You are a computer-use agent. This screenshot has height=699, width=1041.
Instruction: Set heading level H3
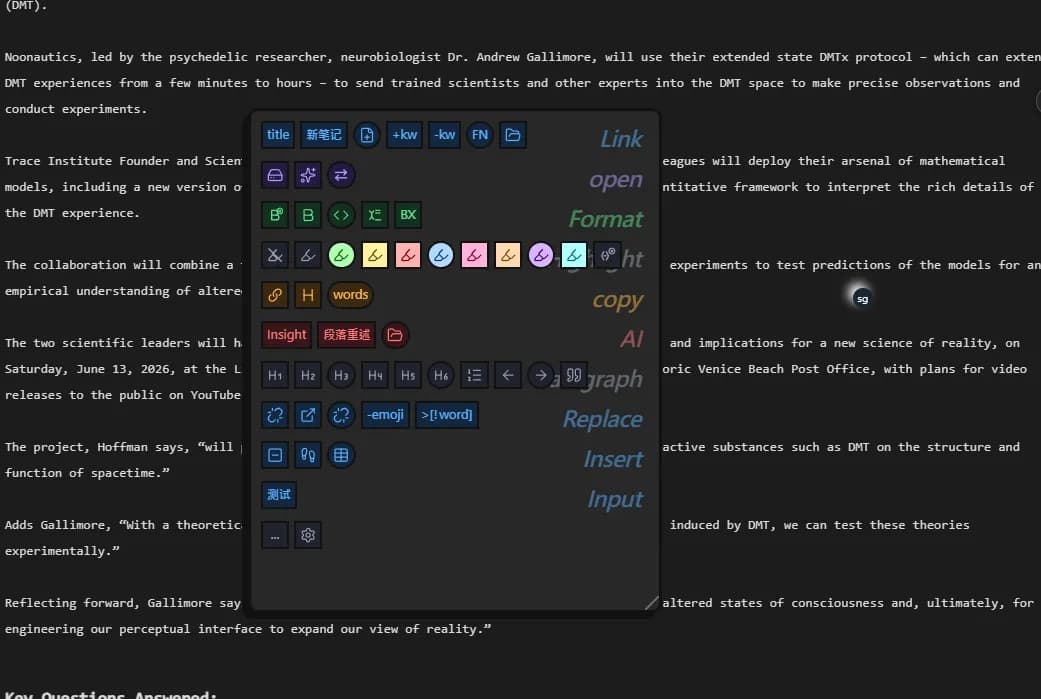(x=341, y=375)
